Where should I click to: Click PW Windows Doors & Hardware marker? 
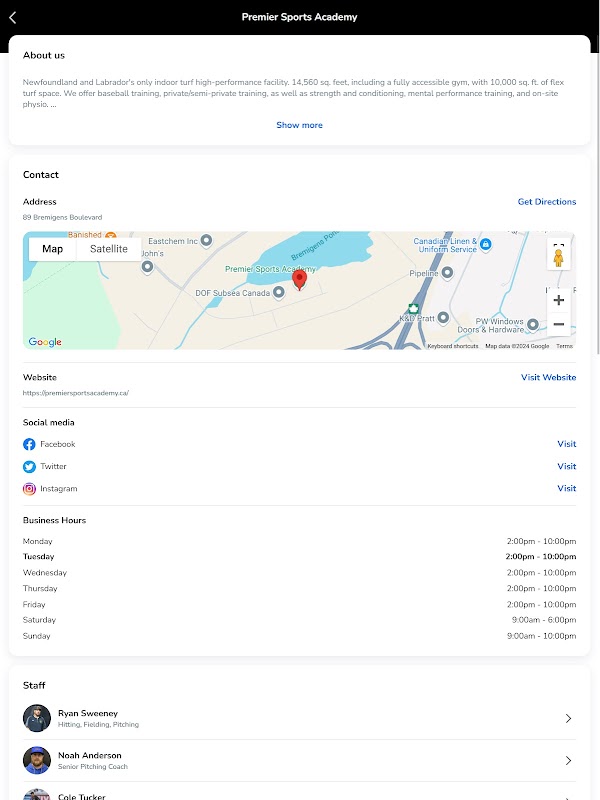(533, 324)
